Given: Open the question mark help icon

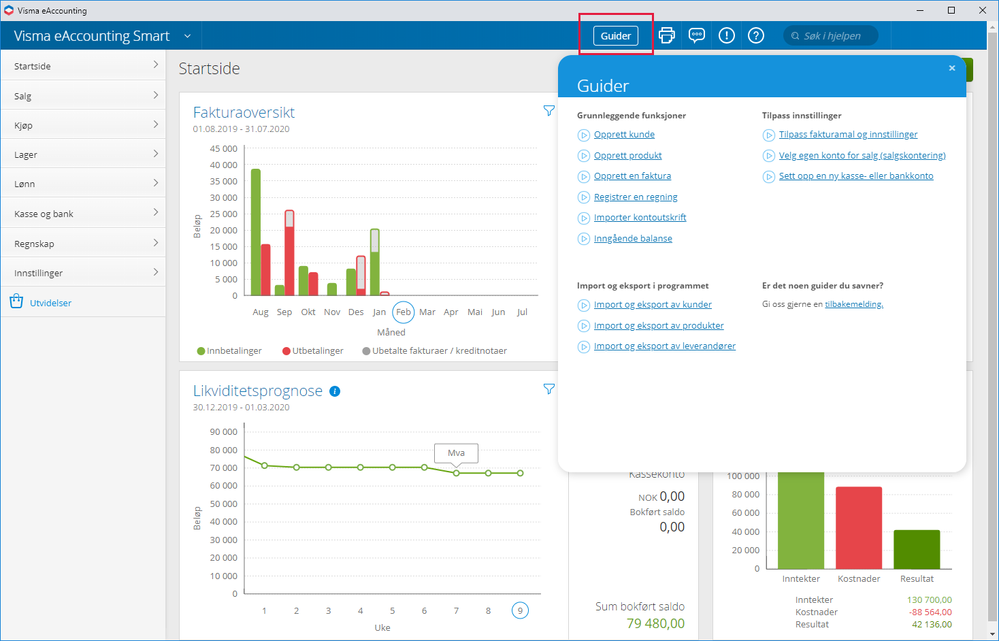Looking at the screenshot, I should (756, 36).
